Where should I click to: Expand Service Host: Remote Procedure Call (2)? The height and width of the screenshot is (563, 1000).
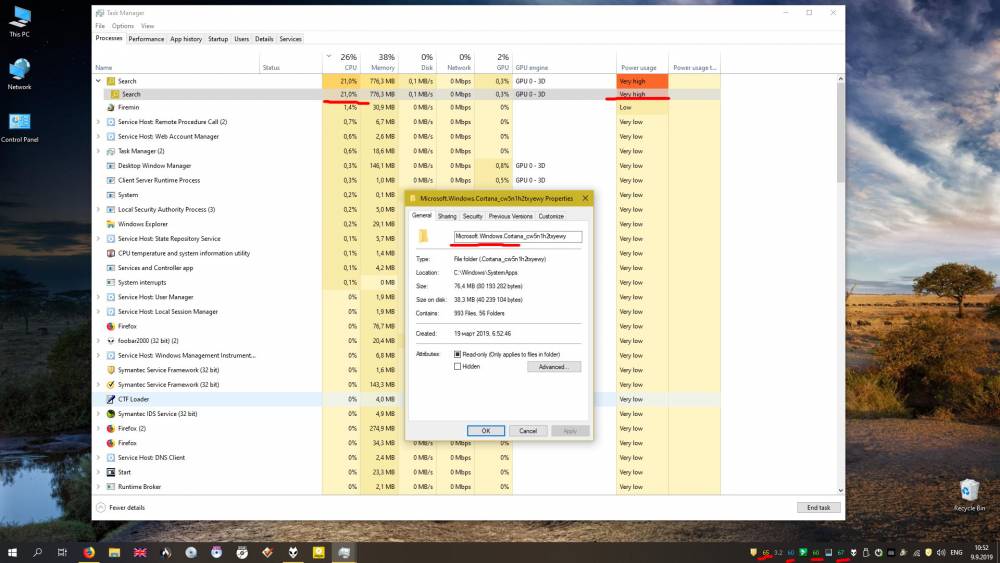tap(98, 122)
